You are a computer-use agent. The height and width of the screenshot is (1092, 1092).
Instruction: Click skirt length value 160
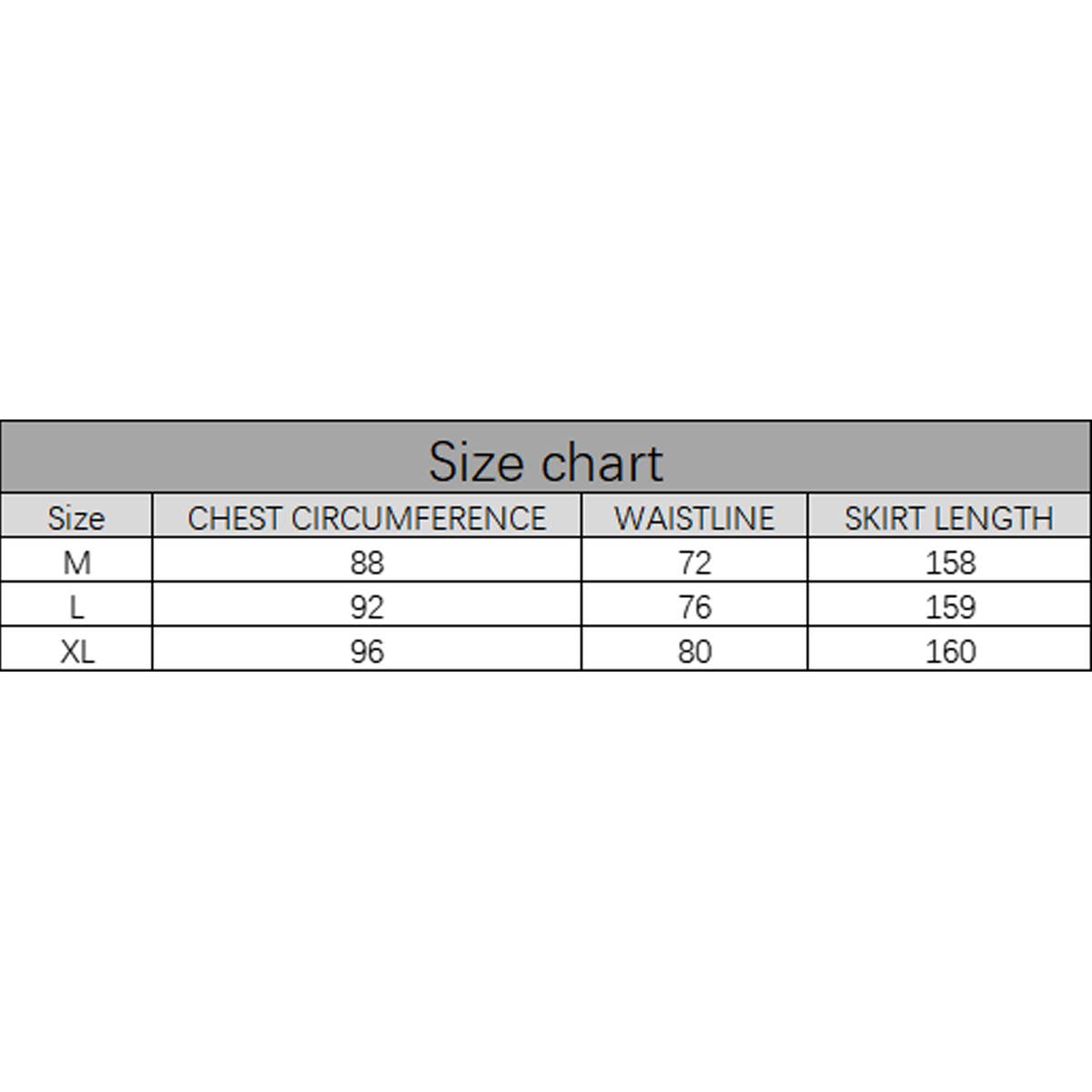tap(950, 652)
